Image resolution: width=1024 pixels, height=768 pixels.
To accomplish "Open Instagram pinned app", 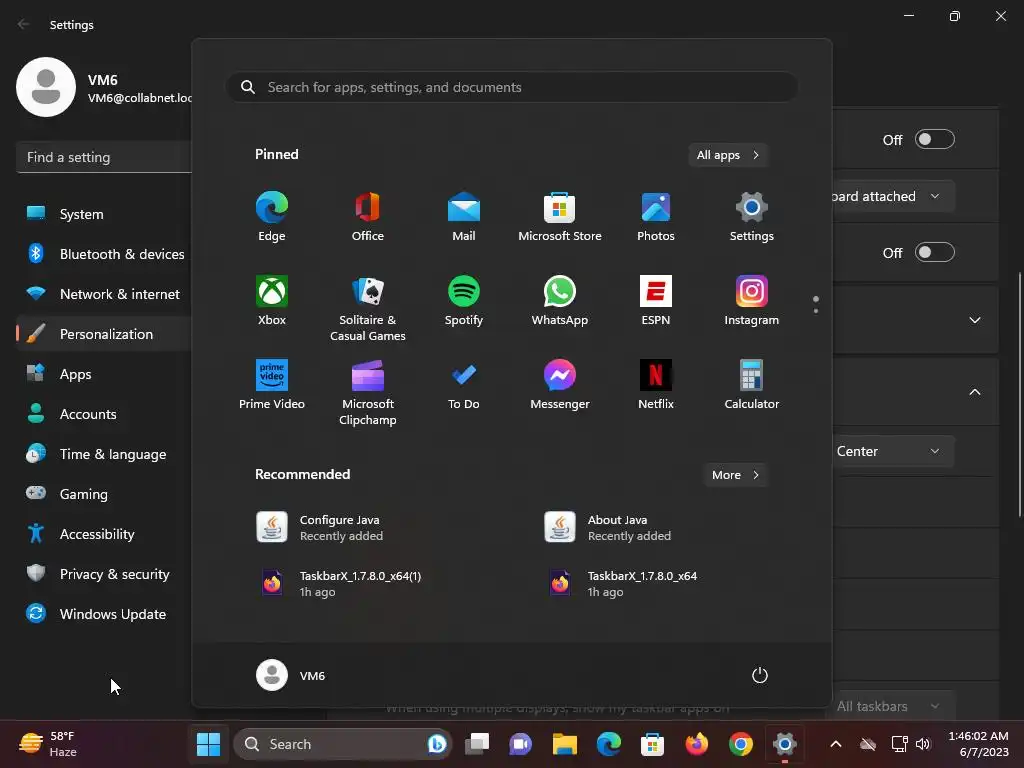I will click(x=752, y=301).
